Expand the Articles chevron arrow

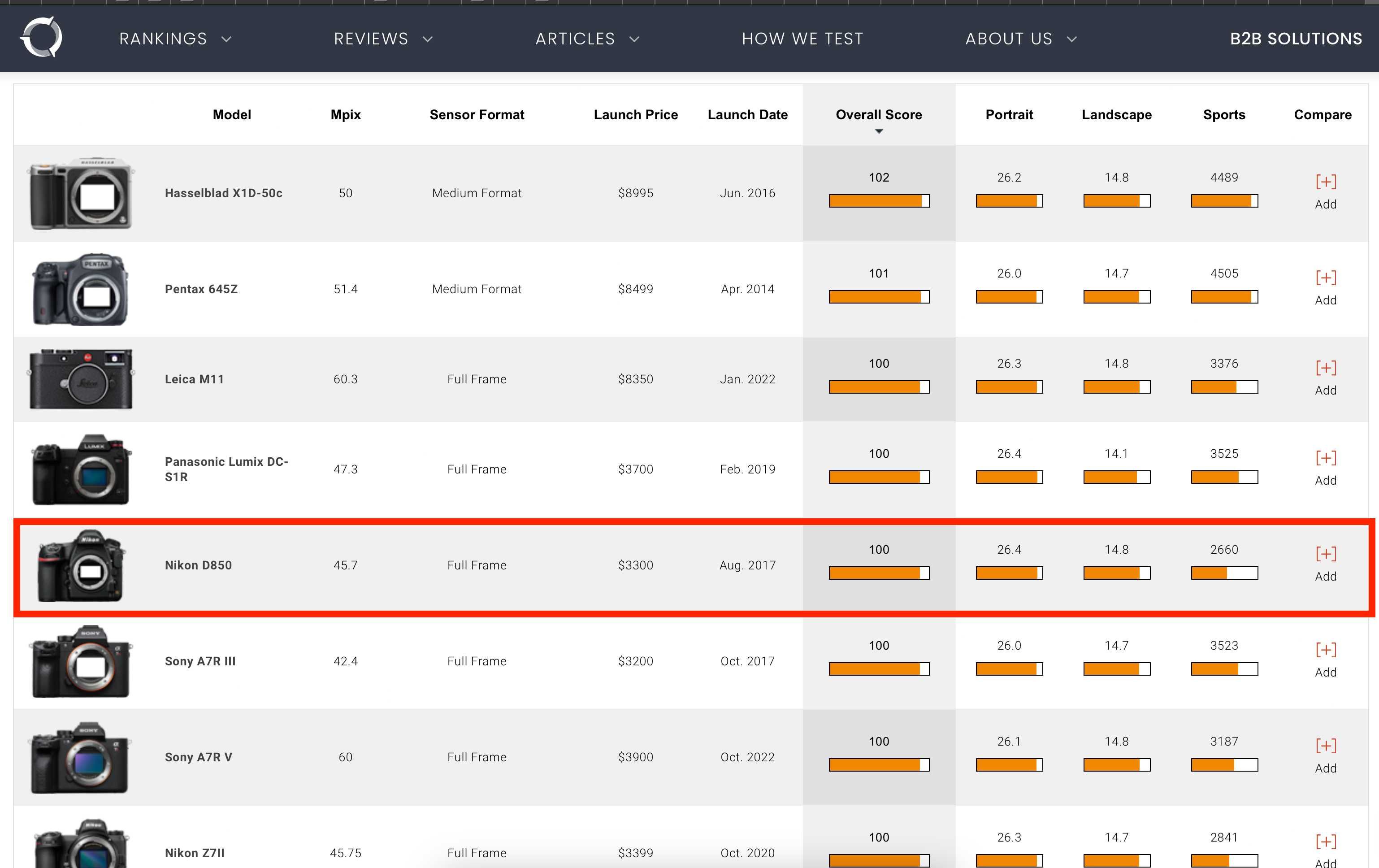(x=634, y=39)
